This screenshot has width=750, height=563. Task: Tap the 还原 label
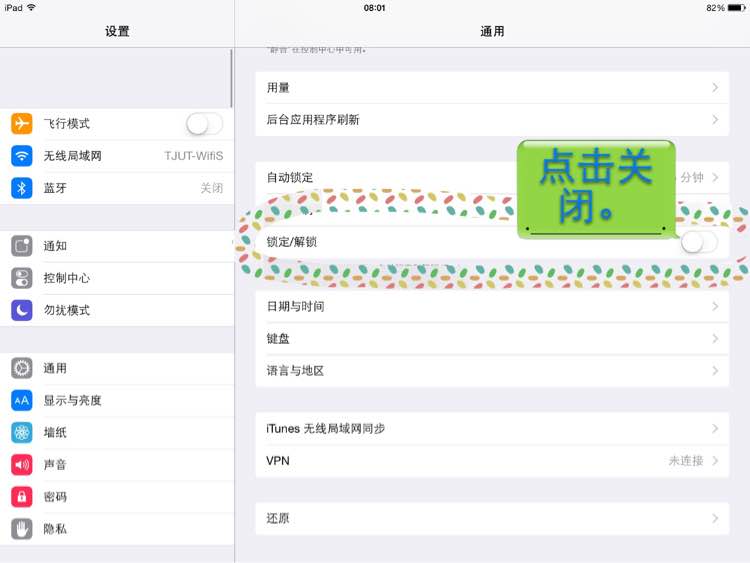click(x=278, y=519)
